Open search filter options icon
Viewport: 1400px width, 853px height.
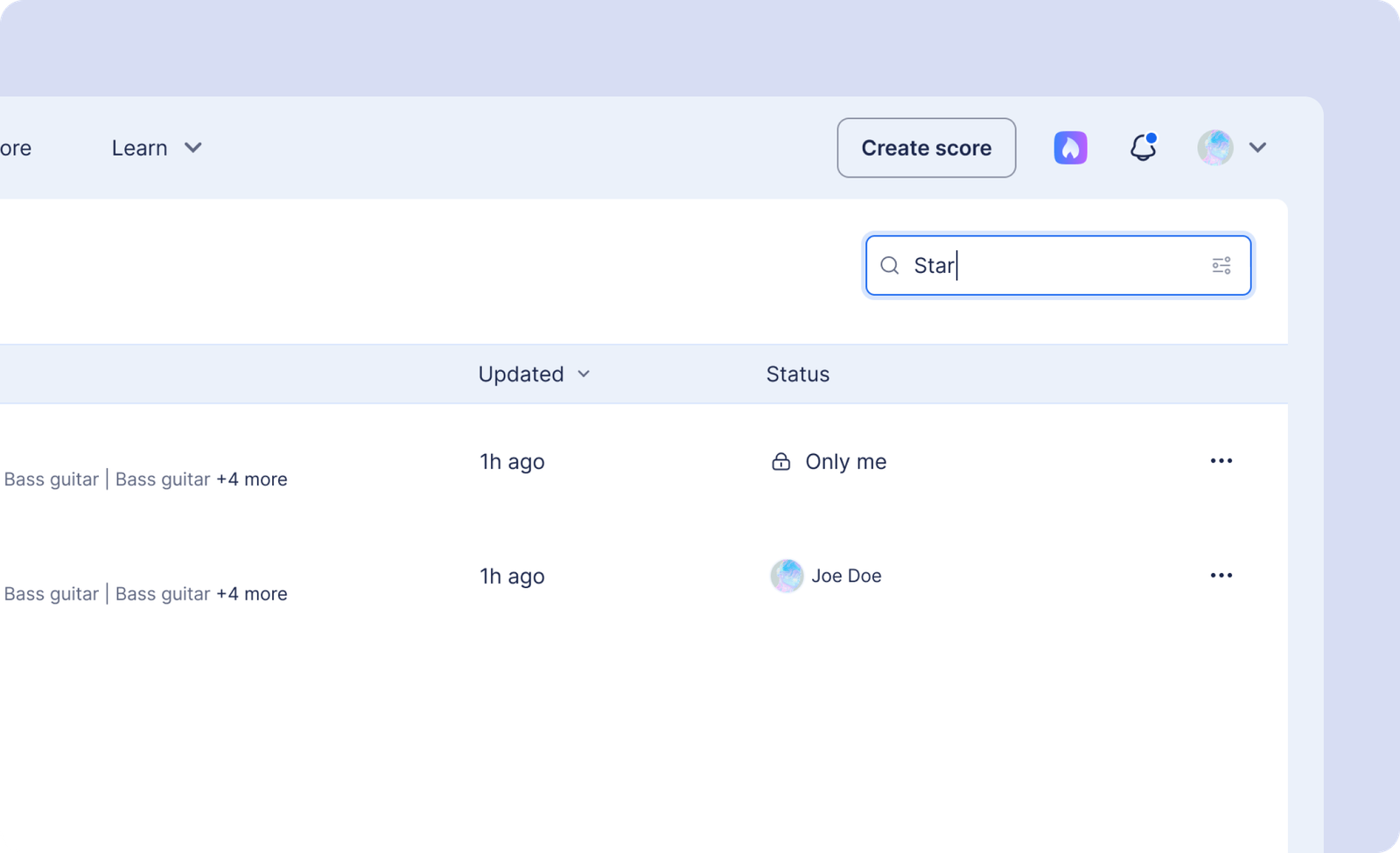click(1222, 265)
